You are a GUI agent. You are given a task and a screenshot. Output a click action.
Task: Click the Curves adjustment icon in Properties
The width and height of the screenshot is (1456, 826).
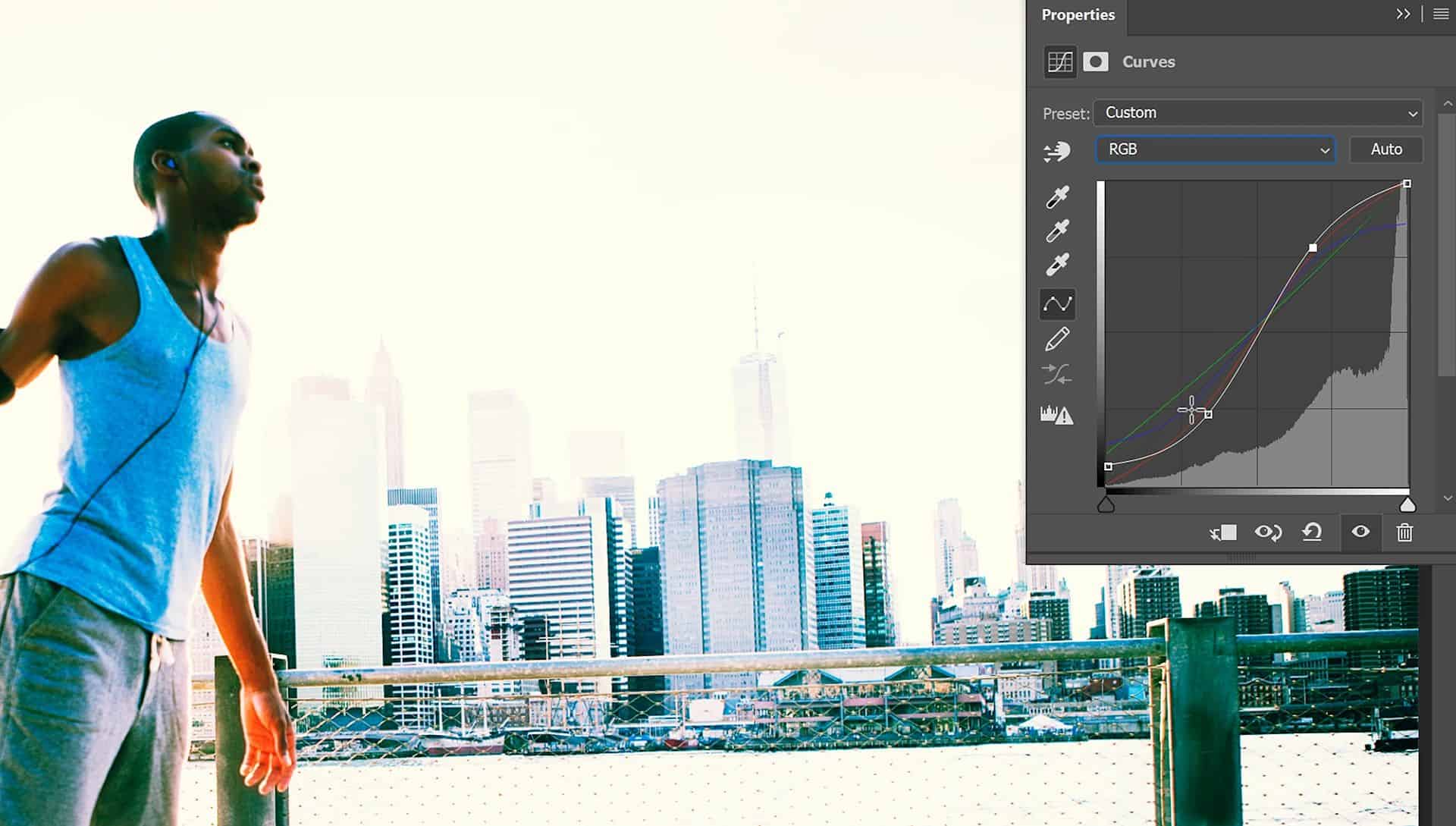click(x=1059, y=62)
